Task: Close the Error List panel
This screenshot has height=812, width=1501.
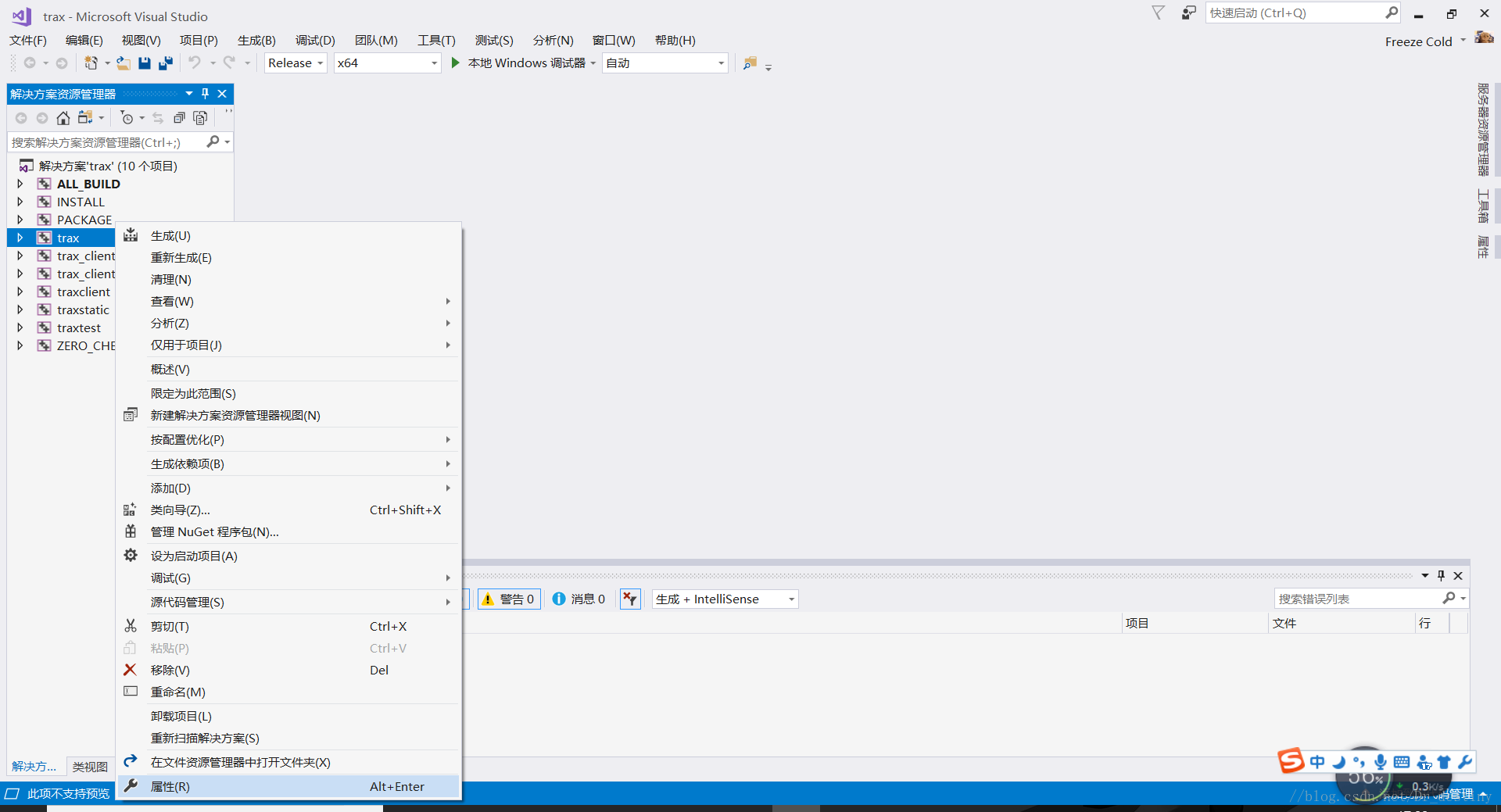Action: 1458,576
